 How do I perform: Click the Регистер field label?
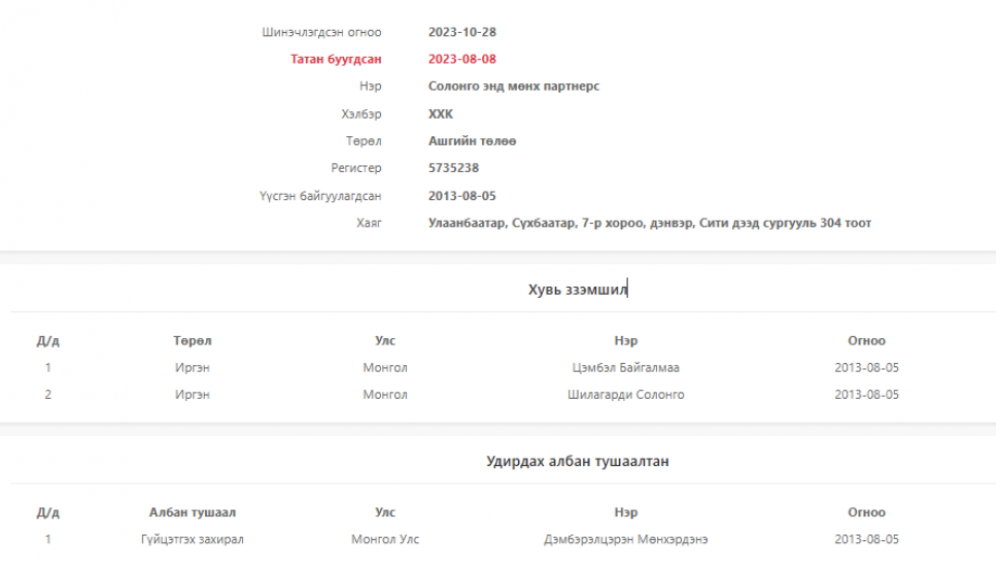[356, 168]
